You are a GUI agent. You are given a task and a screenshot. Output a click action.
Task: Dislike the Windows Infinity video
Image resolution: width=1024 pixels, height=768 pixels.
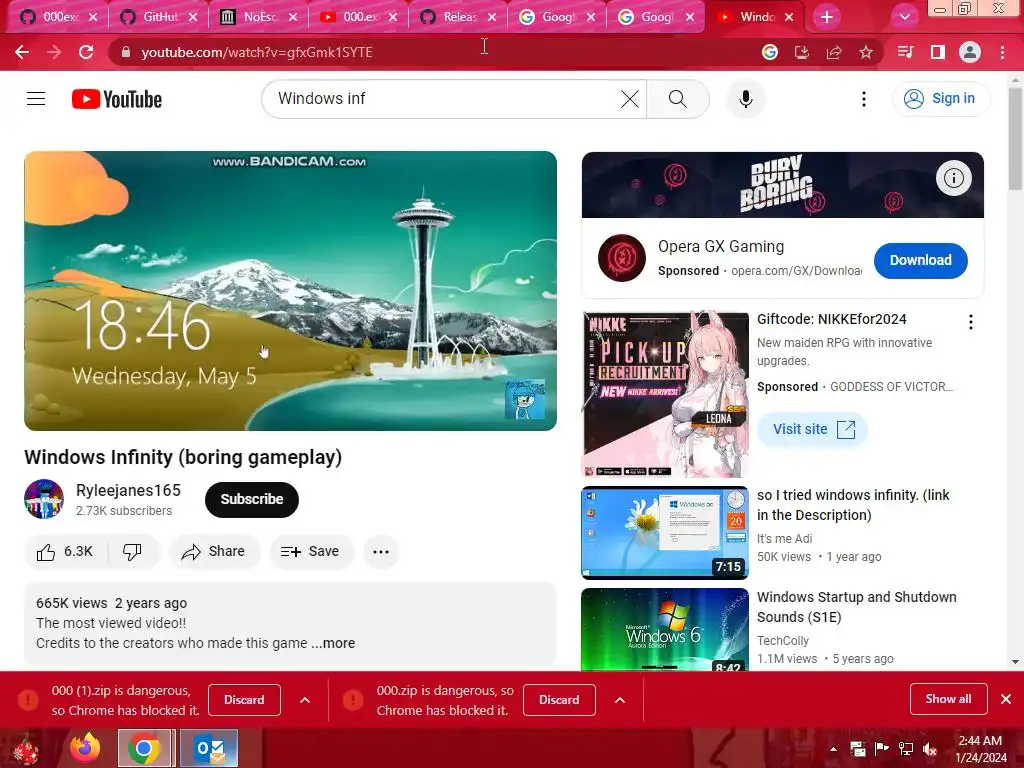[133, 552]
